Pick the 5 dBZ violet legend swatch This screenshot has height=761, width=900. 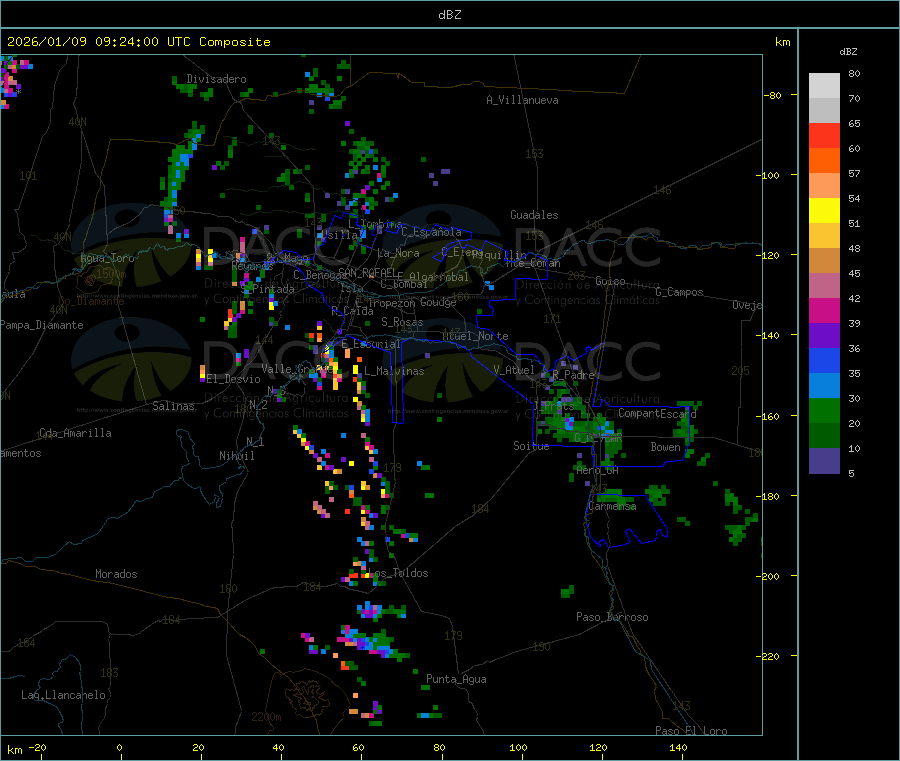pos(824,461)
